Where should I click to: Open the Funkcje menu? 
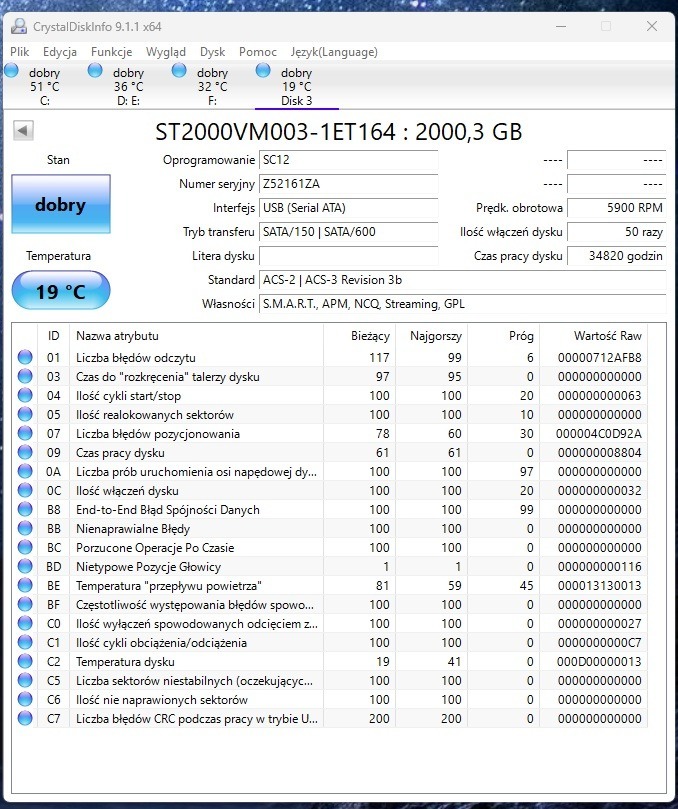[111, 52]
